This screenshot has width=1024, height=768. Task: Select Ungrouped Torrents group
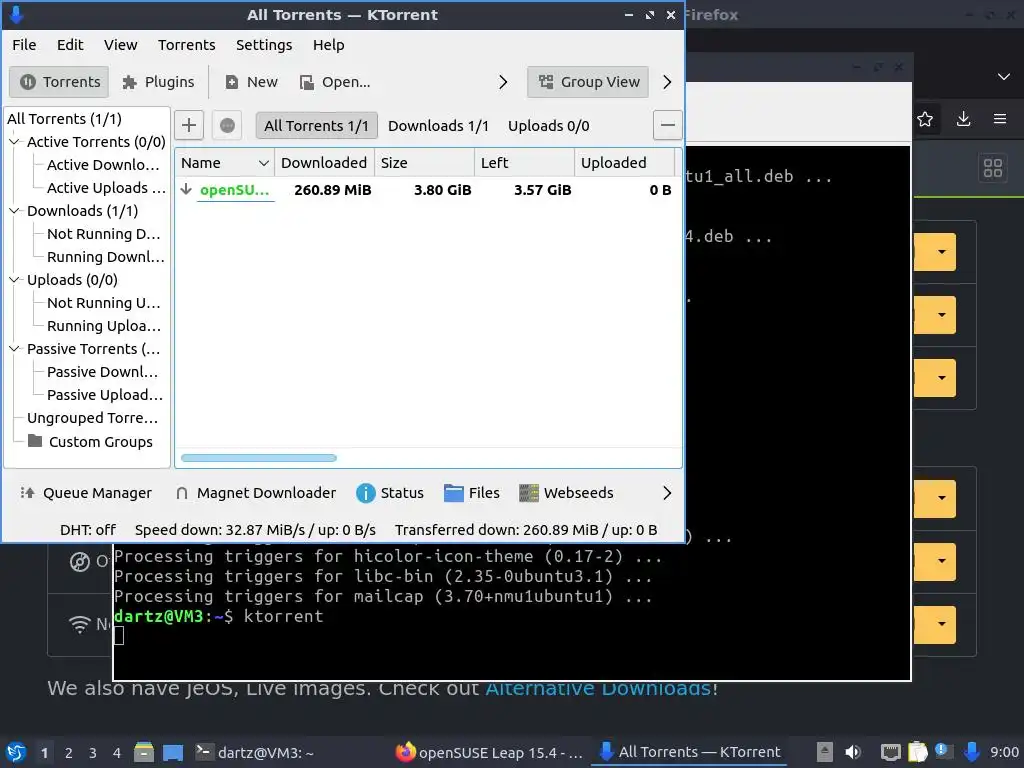point(92,418)
